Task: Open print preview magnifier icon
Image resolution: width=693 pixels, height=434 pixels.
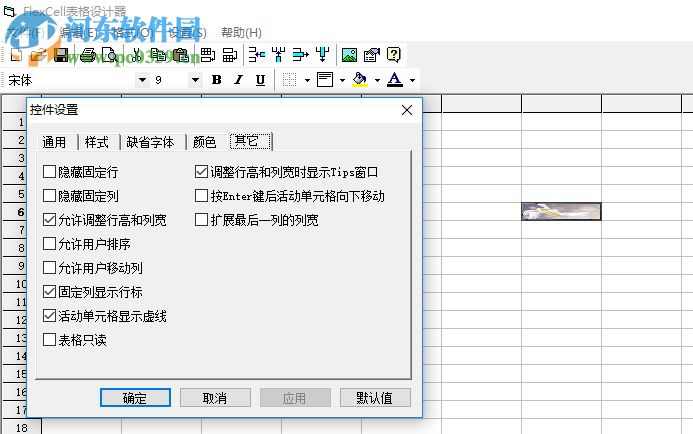Action: coord(109,55)
